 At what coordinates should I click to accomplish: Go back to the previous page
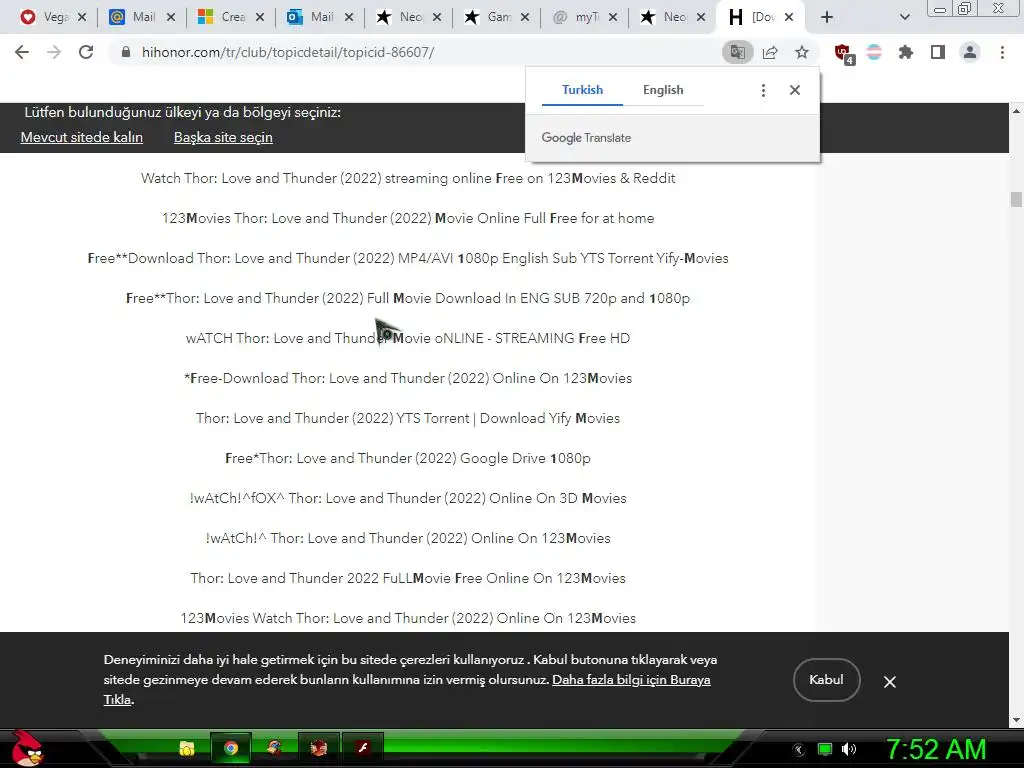[22, 52]
